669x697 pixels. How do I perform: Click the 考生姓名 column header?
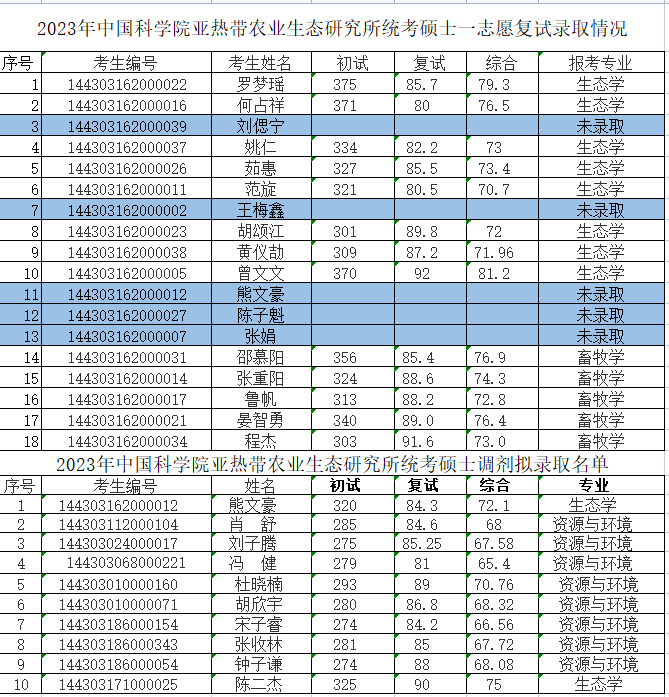click(x=260, y=63)
